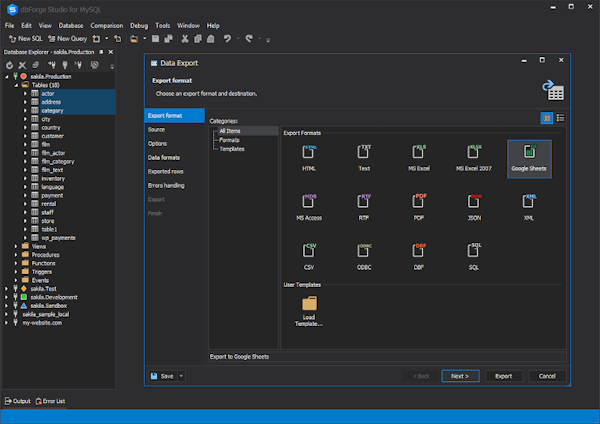Pin the Database Explorer panel
Screen dimensions: 600x424
(101, 52)
